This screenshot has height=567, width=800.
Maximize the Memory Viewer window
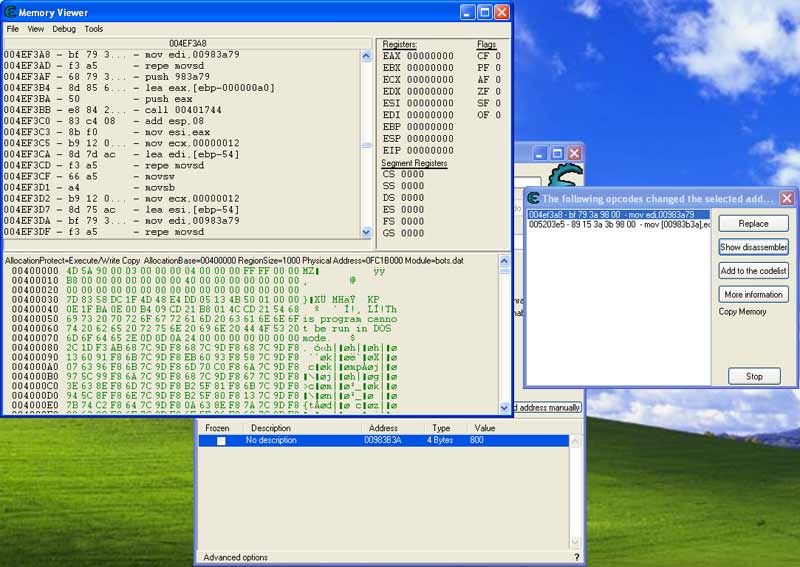point(484,12)
